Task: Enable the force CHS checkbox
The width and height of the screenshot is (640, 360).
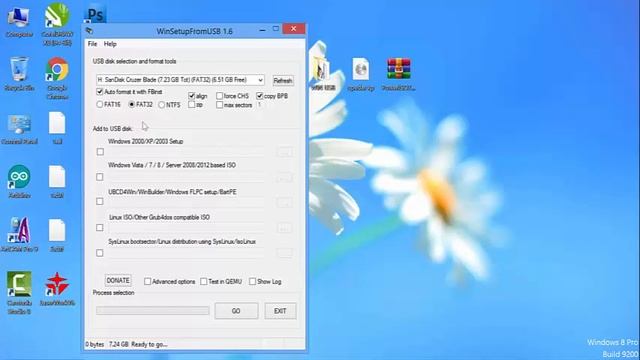Action: point(219,96)
